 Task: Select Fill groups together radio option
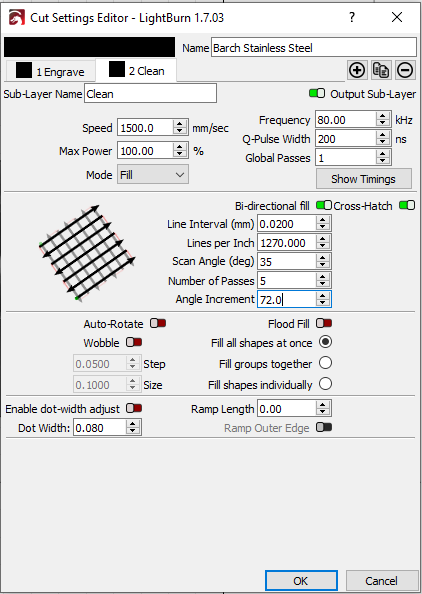(x=325, y=363)
